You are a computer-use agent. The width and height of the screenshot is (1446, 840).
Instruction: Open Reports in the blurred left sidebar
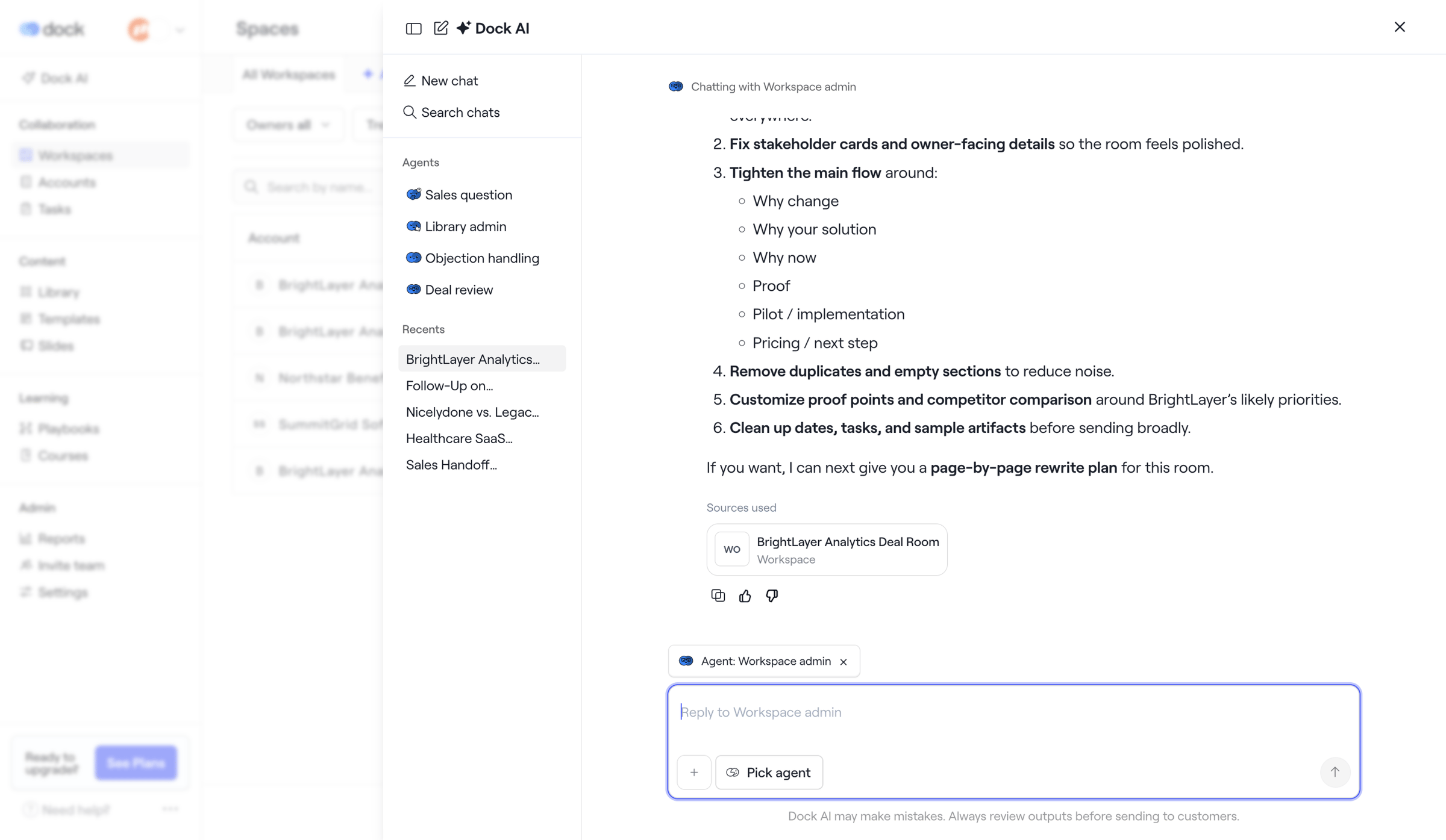tap(61, 539)
